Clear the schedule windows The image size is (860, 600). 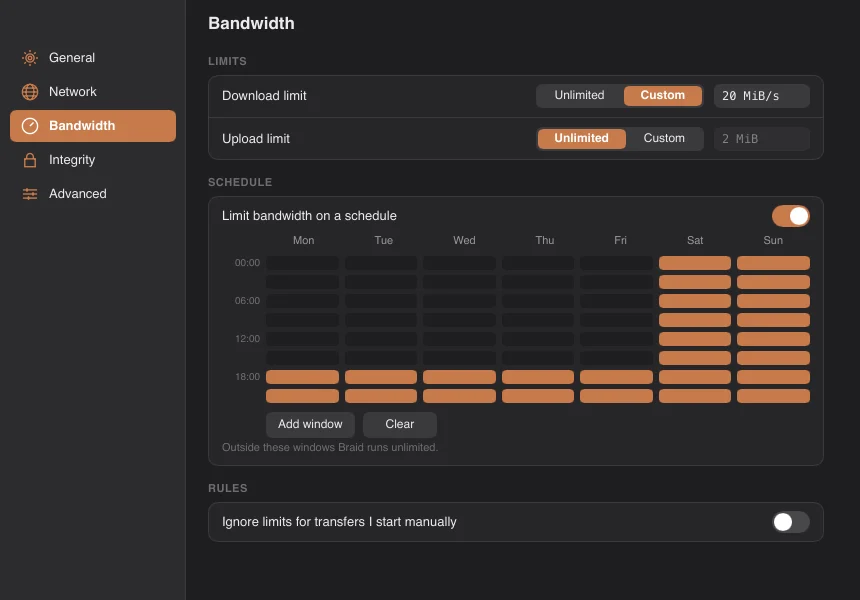(x=399, y=424)
